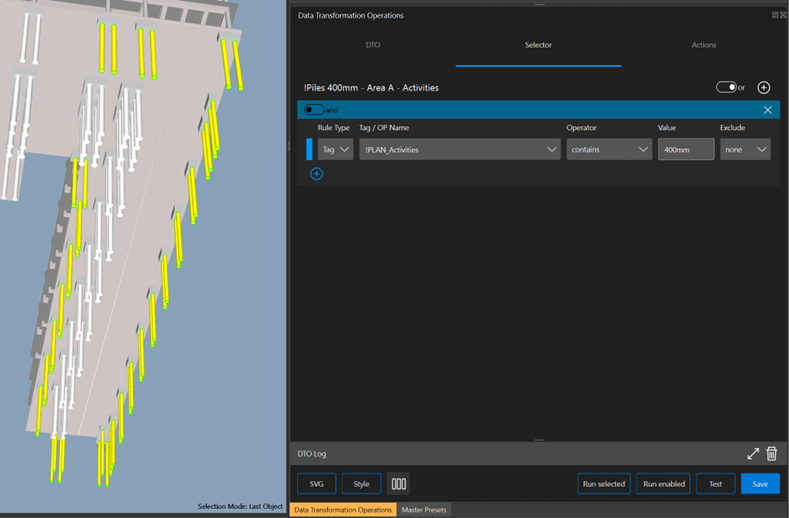
Task: Click the blue rule enable indicator
Action: tap(309, 149)
